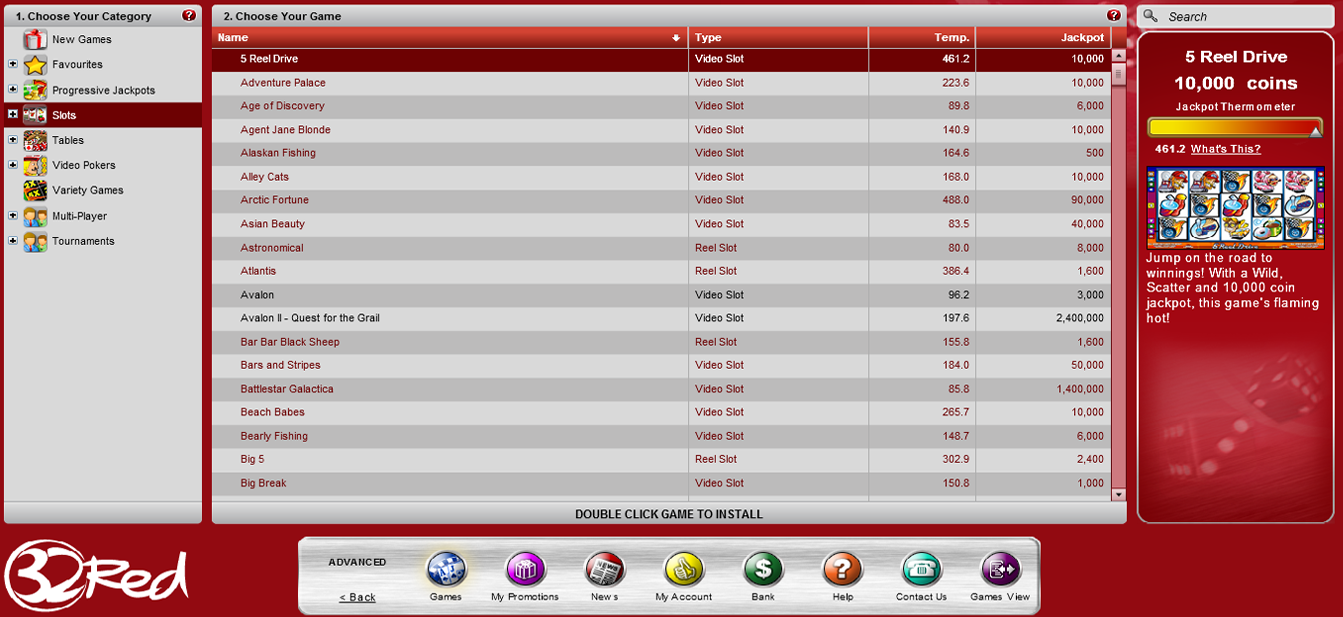Select Adventure Palace in game list
This screenshot has height=617, width=1343.
pyautogui.click(x=661, y=83)
